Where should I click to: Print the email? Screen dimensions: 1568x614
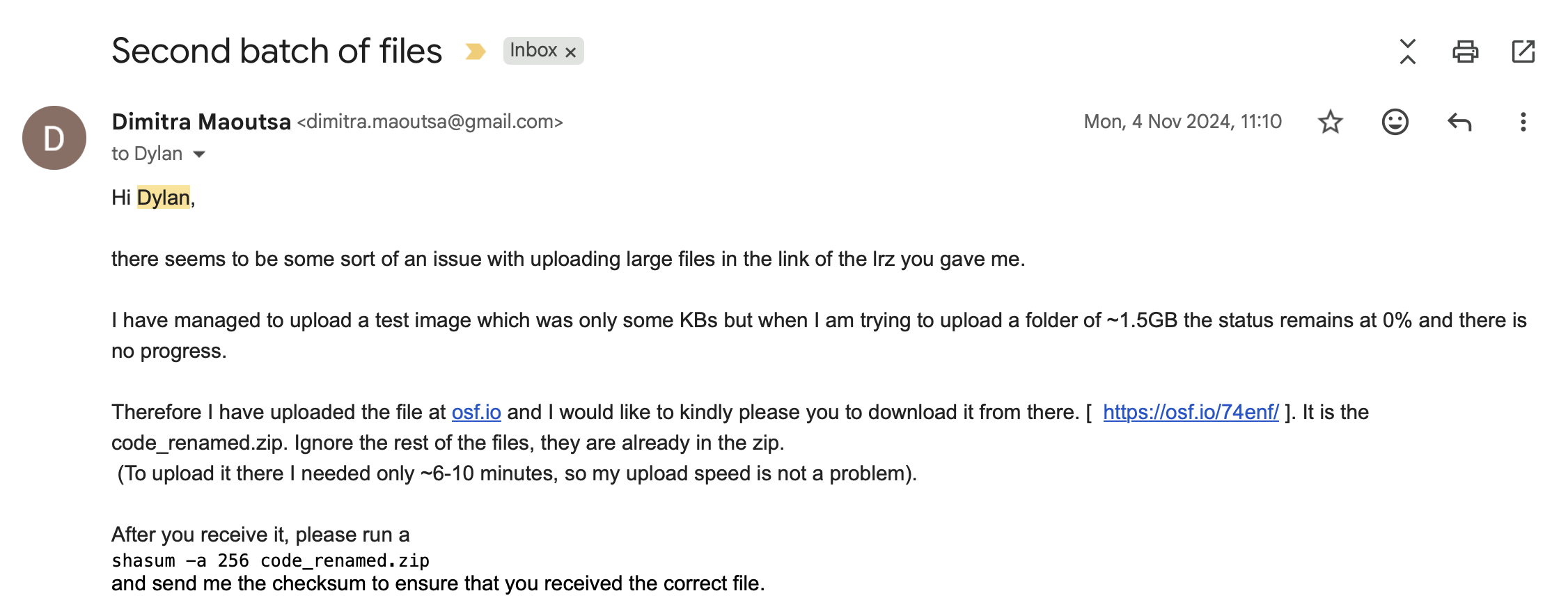(x=1467, y=51)
